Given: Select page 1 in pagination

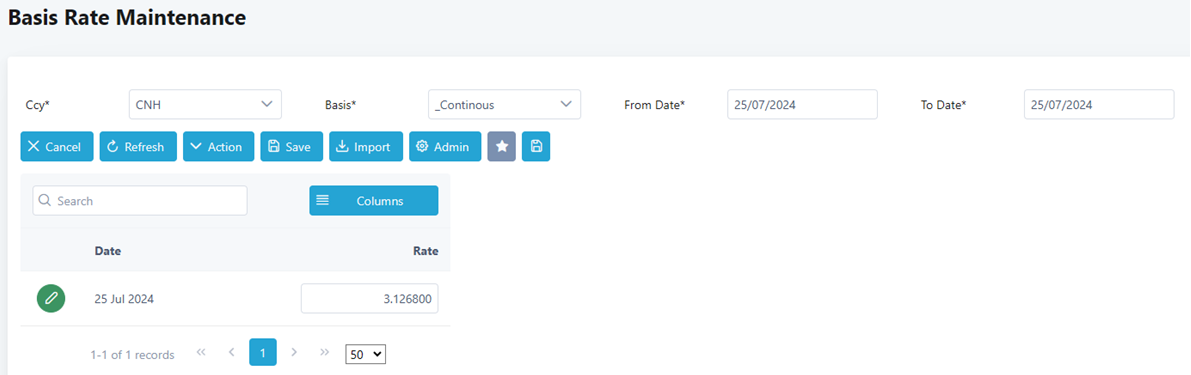Looking at the screenshot, I should 263,352.
